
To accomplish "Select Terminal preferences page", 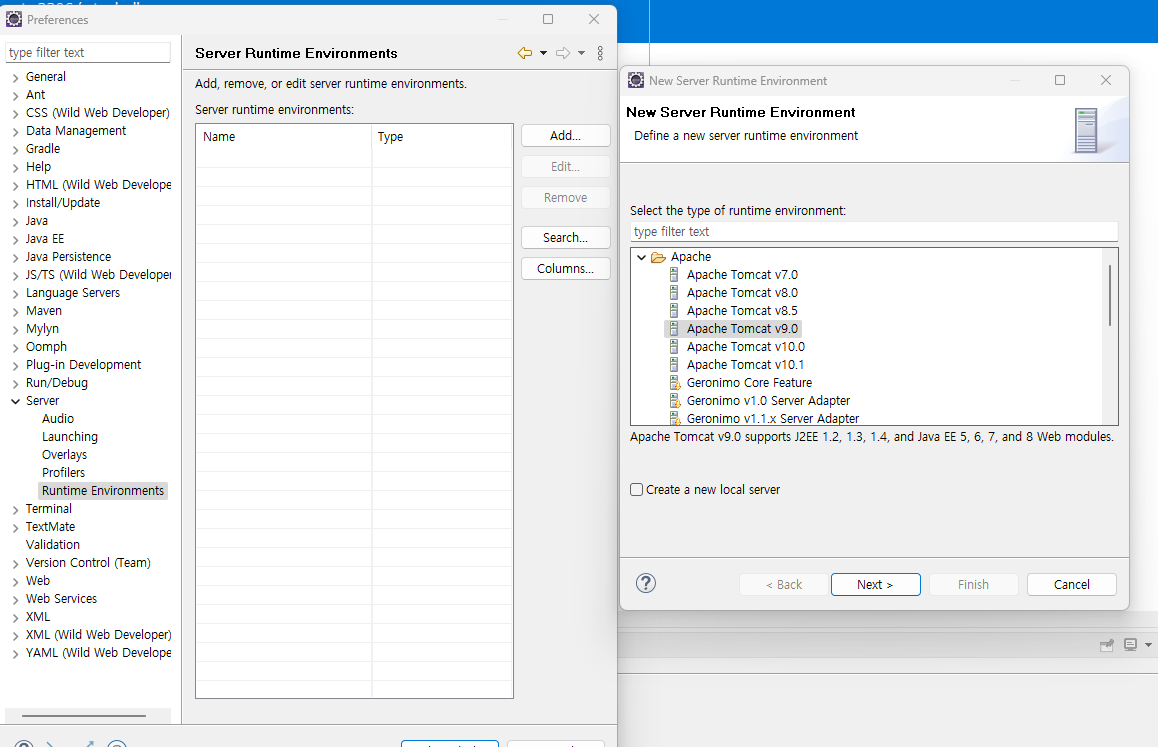I will pos(49,509).
